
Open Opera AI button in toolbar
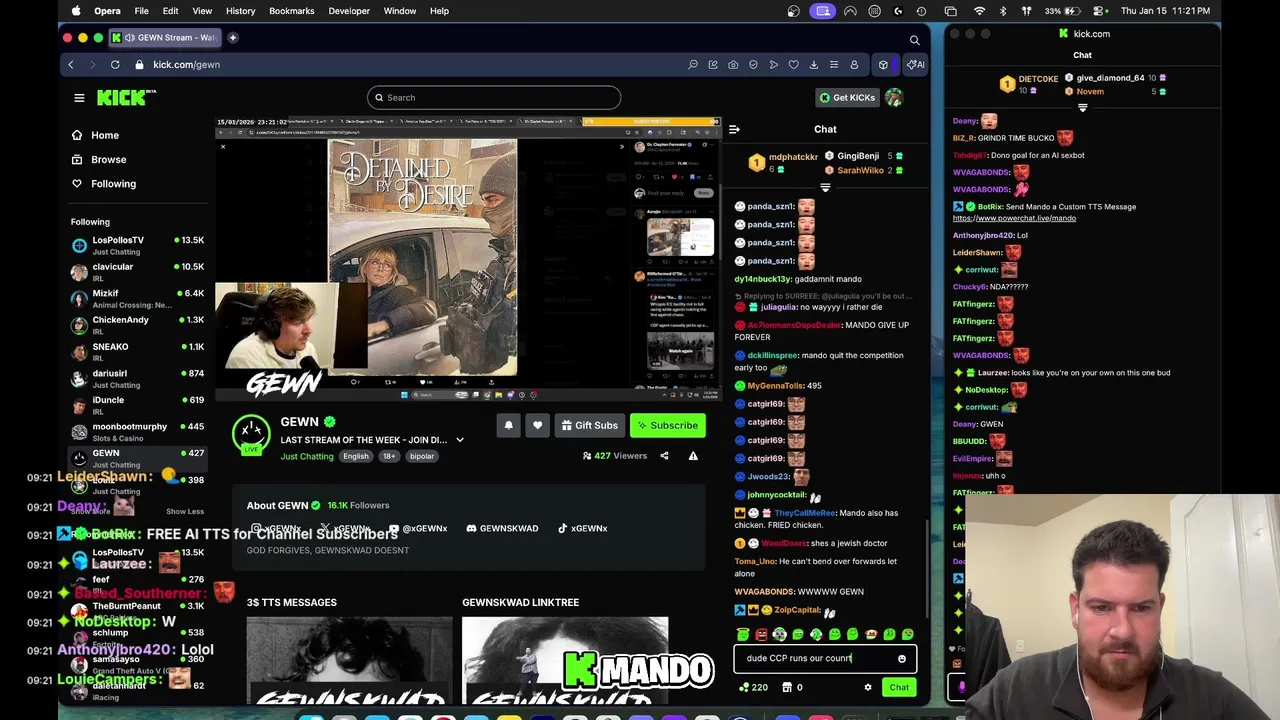tap(915, 65)
